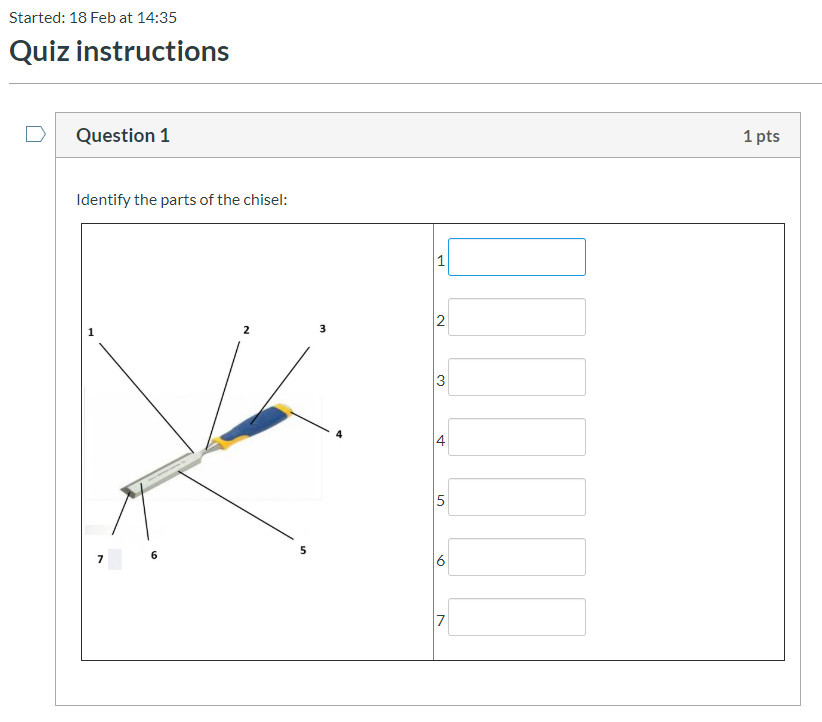Click diagram label number 1

90,332
